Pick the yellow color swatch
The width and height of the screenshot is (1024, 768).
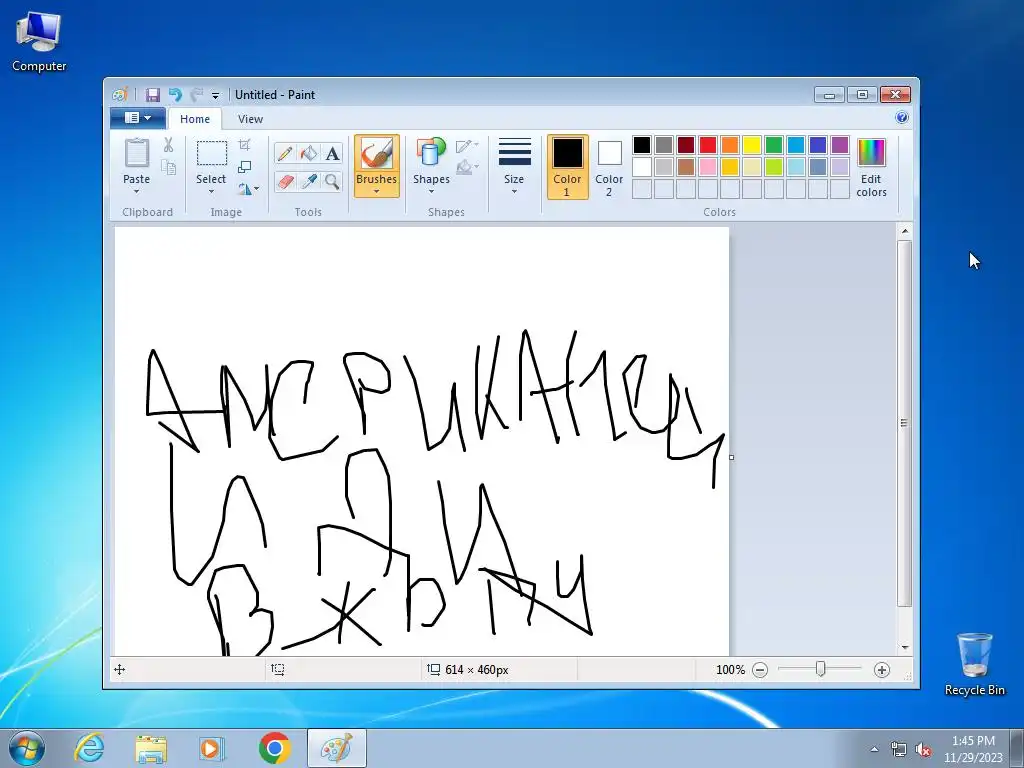(x=752, y=145)
